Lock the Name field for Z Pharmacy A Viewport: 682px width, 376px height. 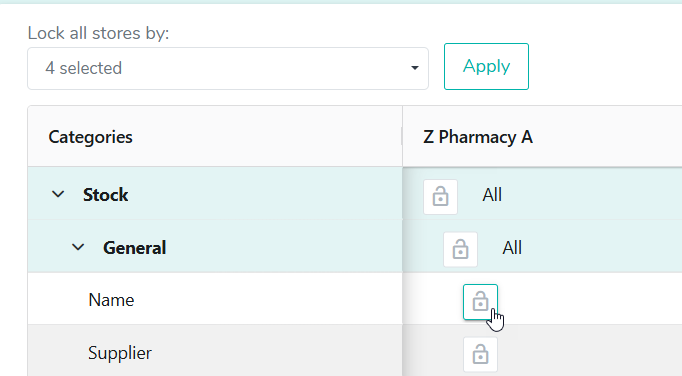[480, 302]
